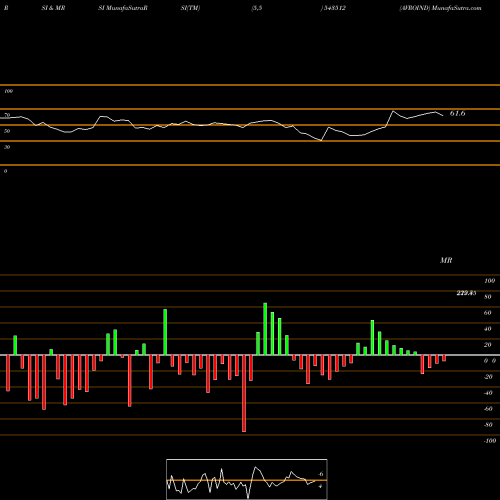Select the 272.43 MR value label

(x=466, y=293)
